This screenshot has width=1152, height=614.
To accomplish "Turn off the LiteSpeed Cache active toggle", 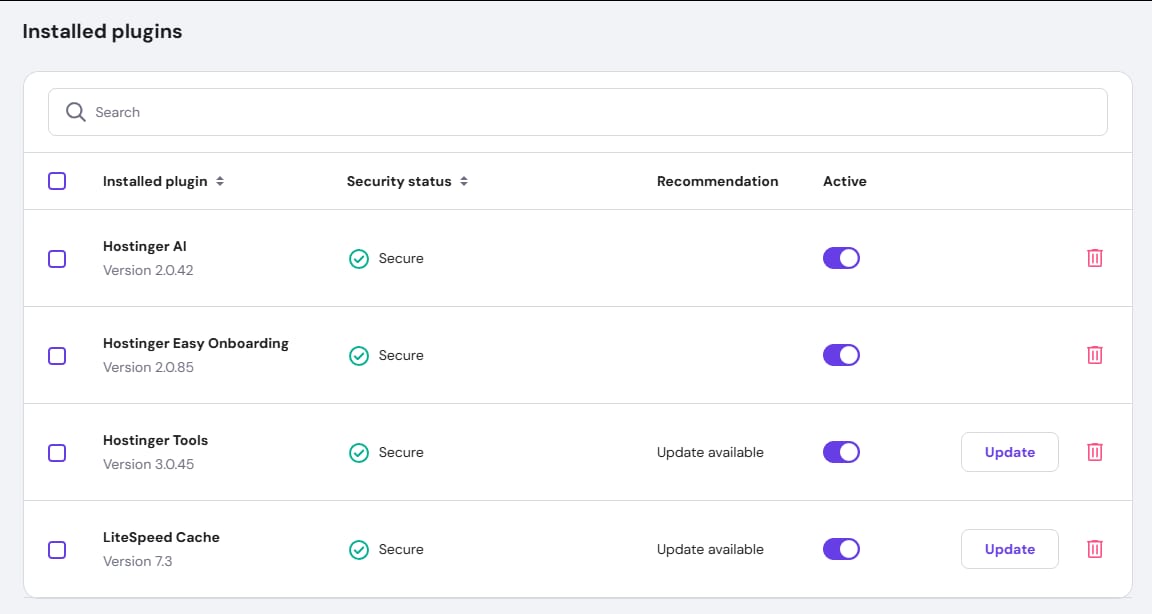I will 841,549.
